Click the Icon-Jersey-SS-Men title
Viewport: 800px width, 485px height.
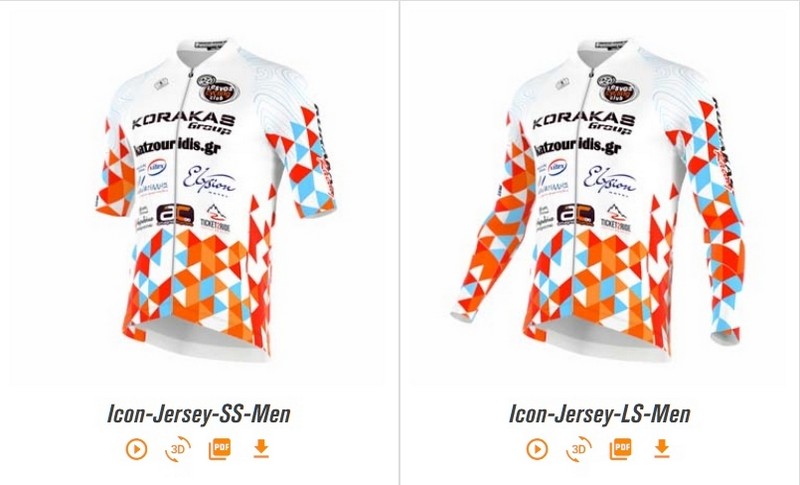(198, 414)
